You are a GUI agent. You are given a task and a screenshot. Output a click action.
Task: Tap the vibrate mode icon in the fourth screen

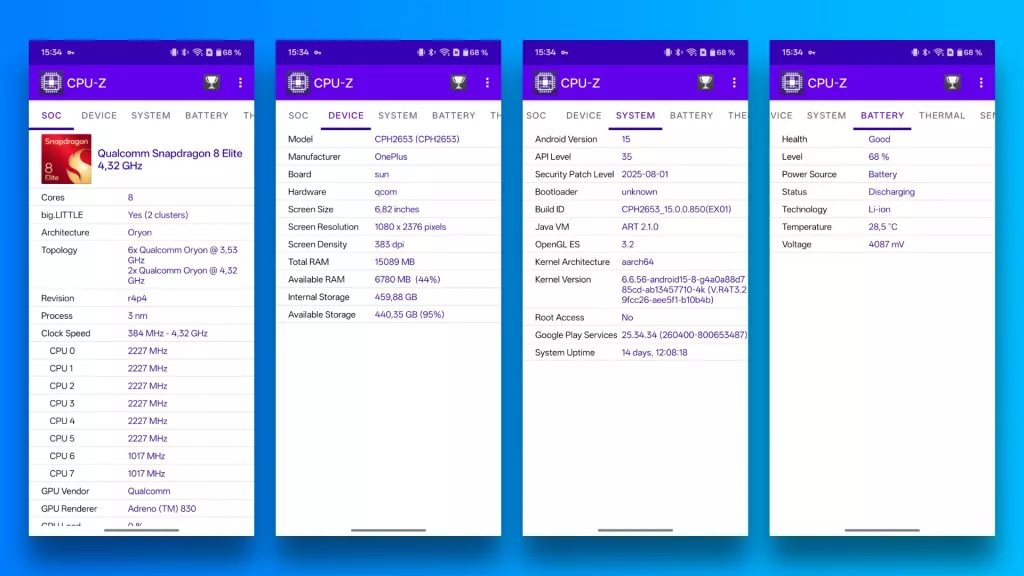[914, 52]
